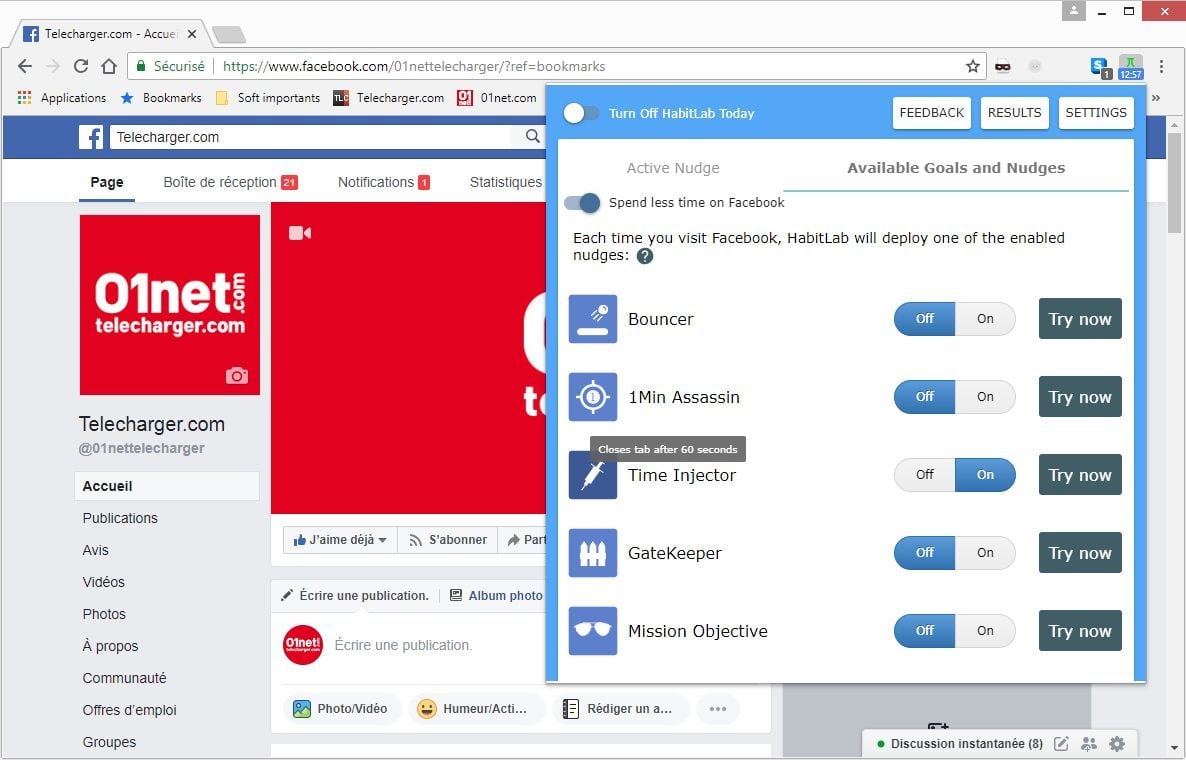1186x760 pixels.
Task: Switch Bouncer nudge to On
Action: point(985,319)
